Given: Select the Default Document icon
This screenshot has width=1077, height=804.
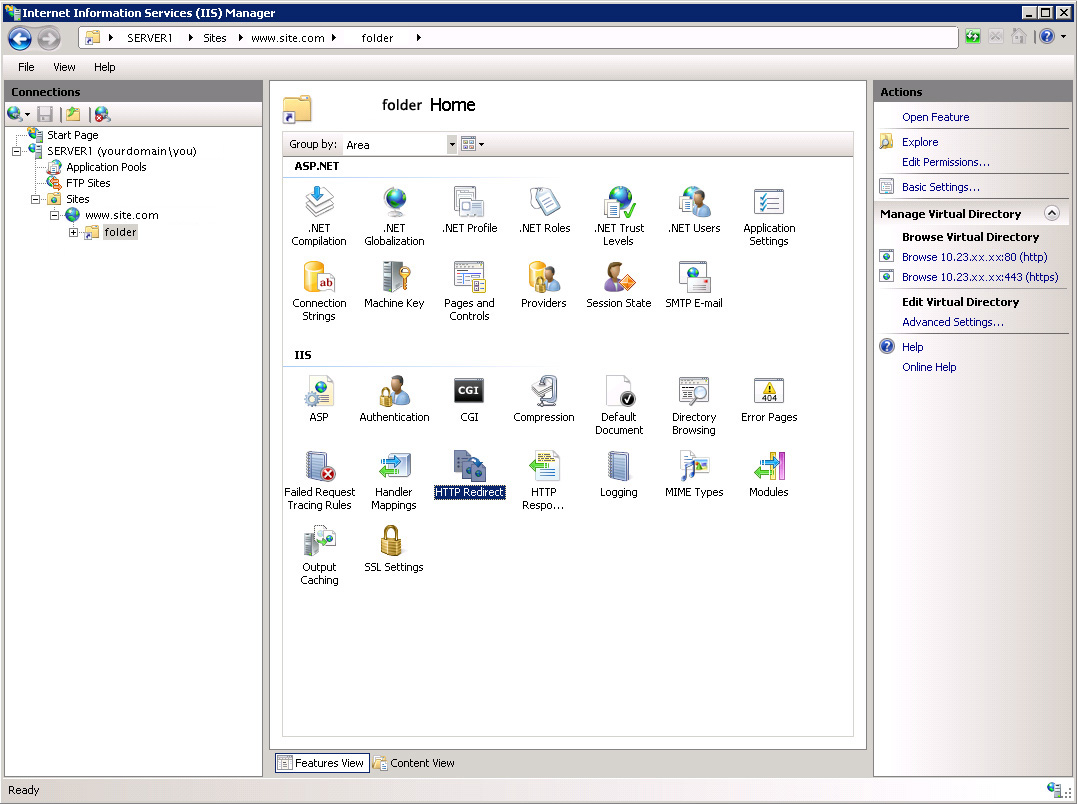Looking at the screenshot, I should [x=619, y=405].
